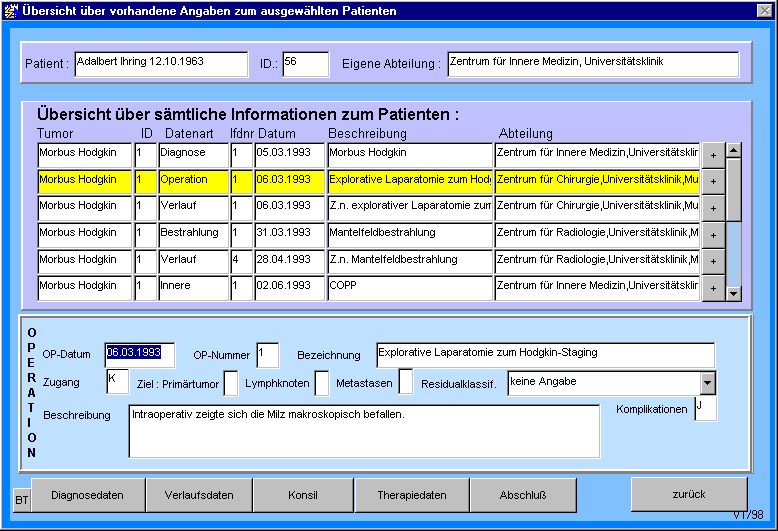Open the Diagnosedaten section

pyautogui.click(x=88, y=495)
